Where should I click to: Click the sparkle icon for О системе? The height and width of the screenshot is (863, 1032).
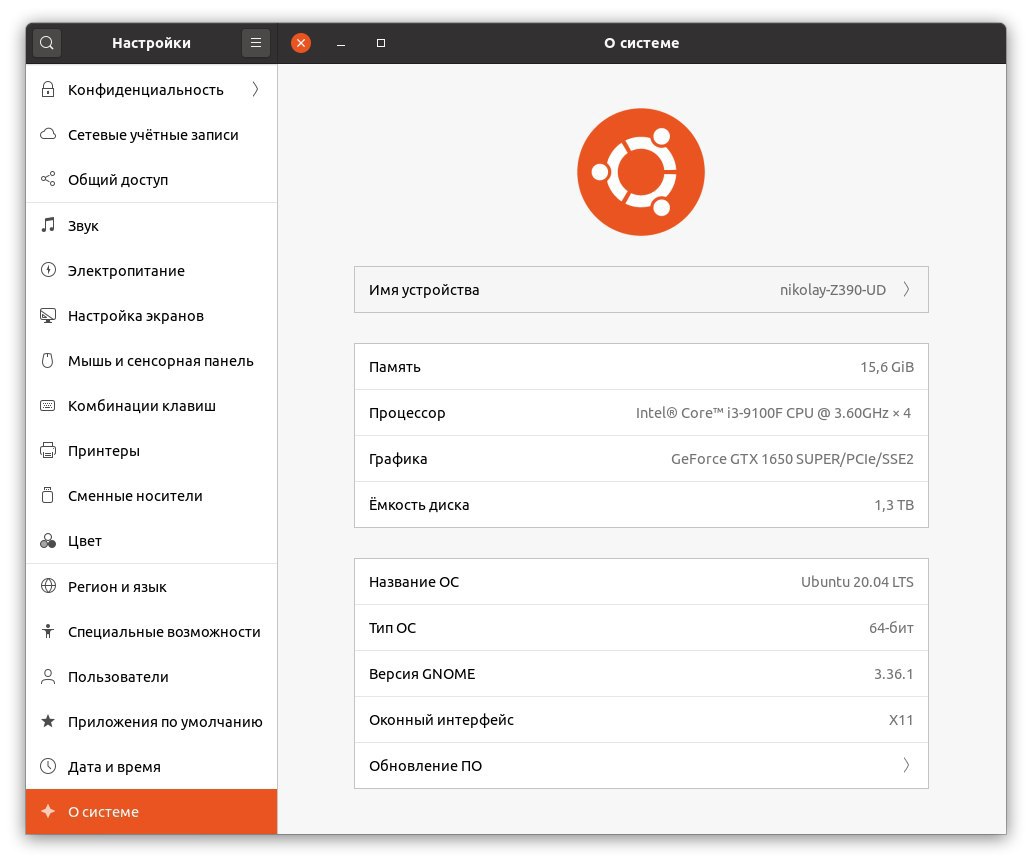click(x=47, y=811)
